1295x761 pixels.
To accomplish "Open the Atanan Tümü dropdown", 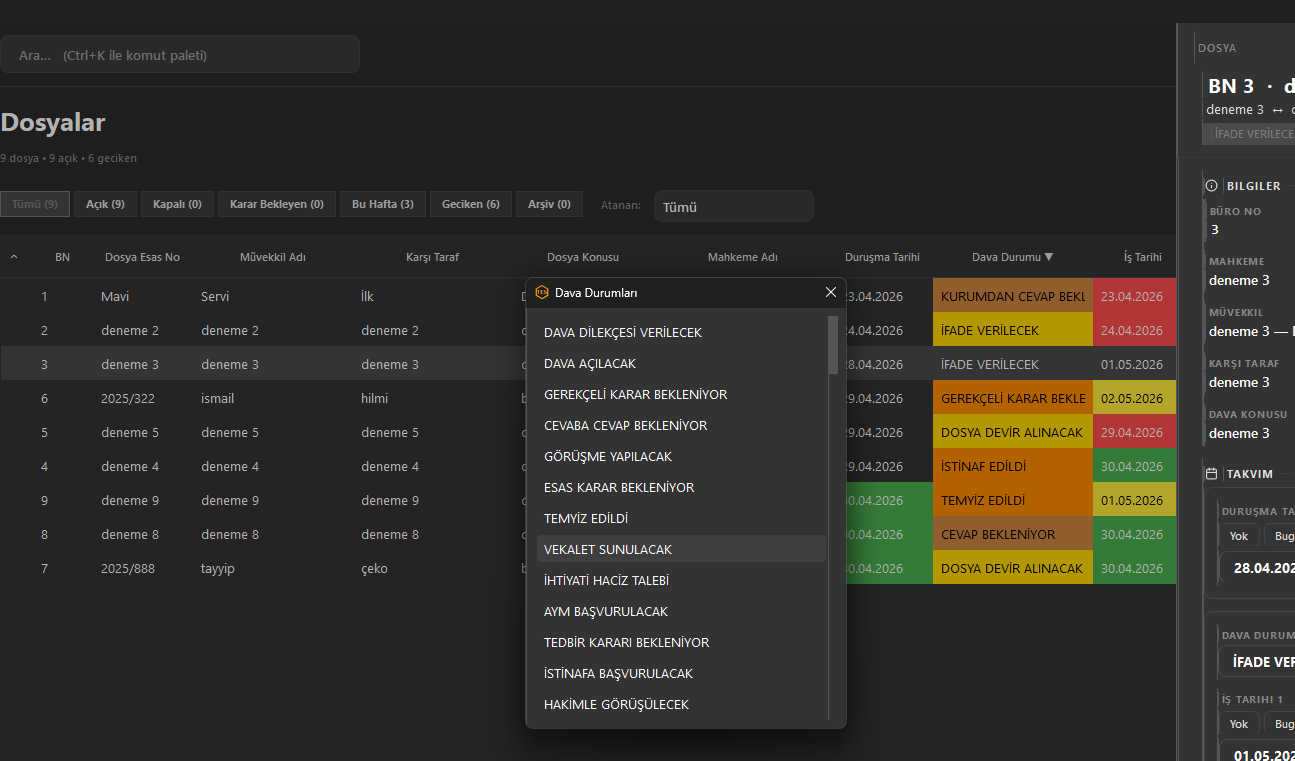I will pos(733,207).
